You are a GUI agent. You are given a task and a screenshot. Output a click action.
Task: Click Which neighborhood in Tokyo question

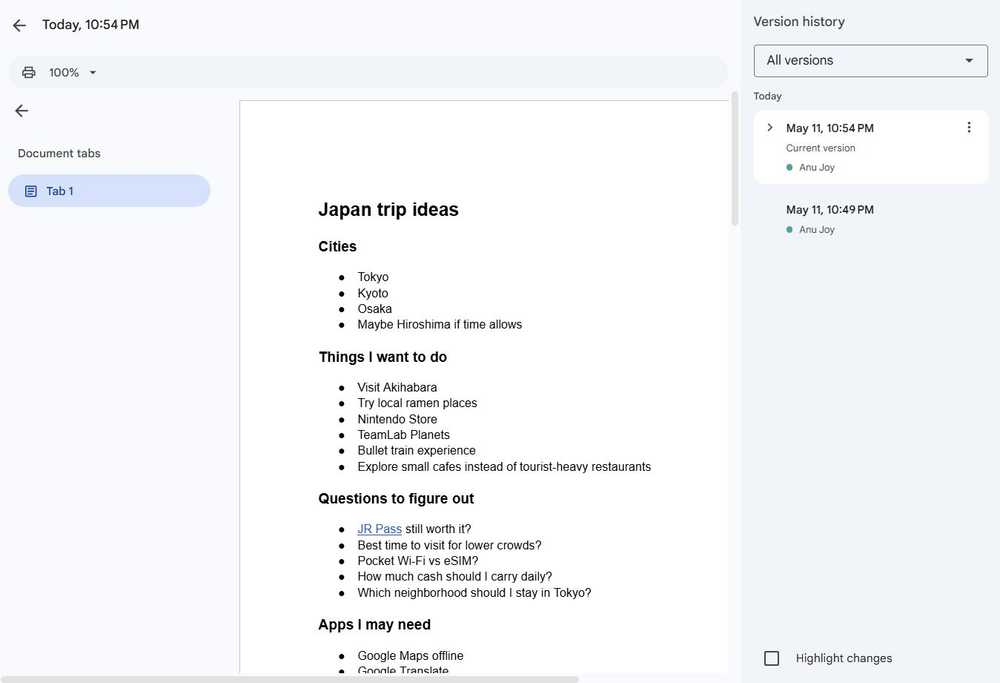(474, 592)
